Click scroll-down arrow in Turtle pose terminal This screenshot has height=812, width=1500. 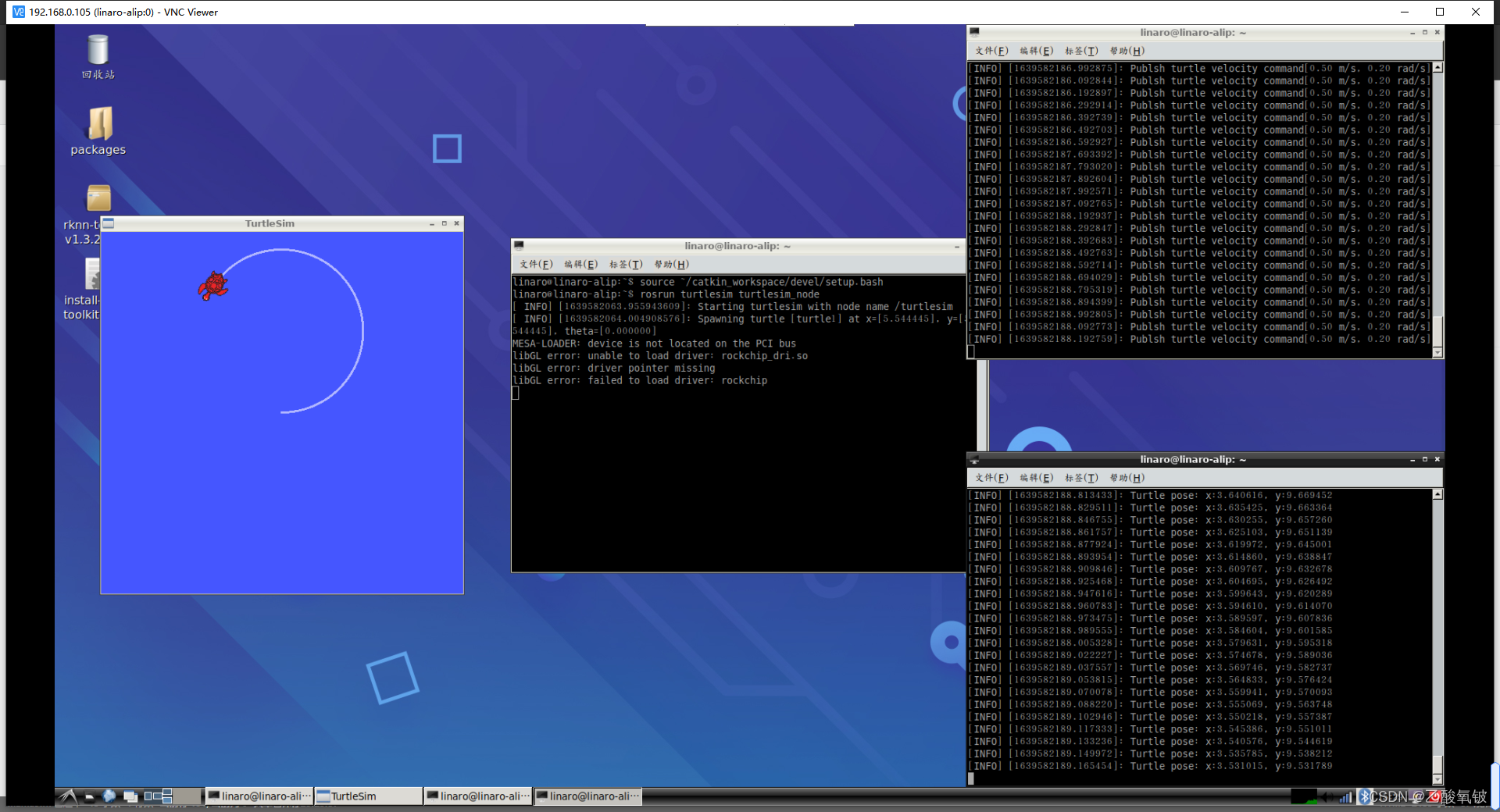[x=1437, y=779]
